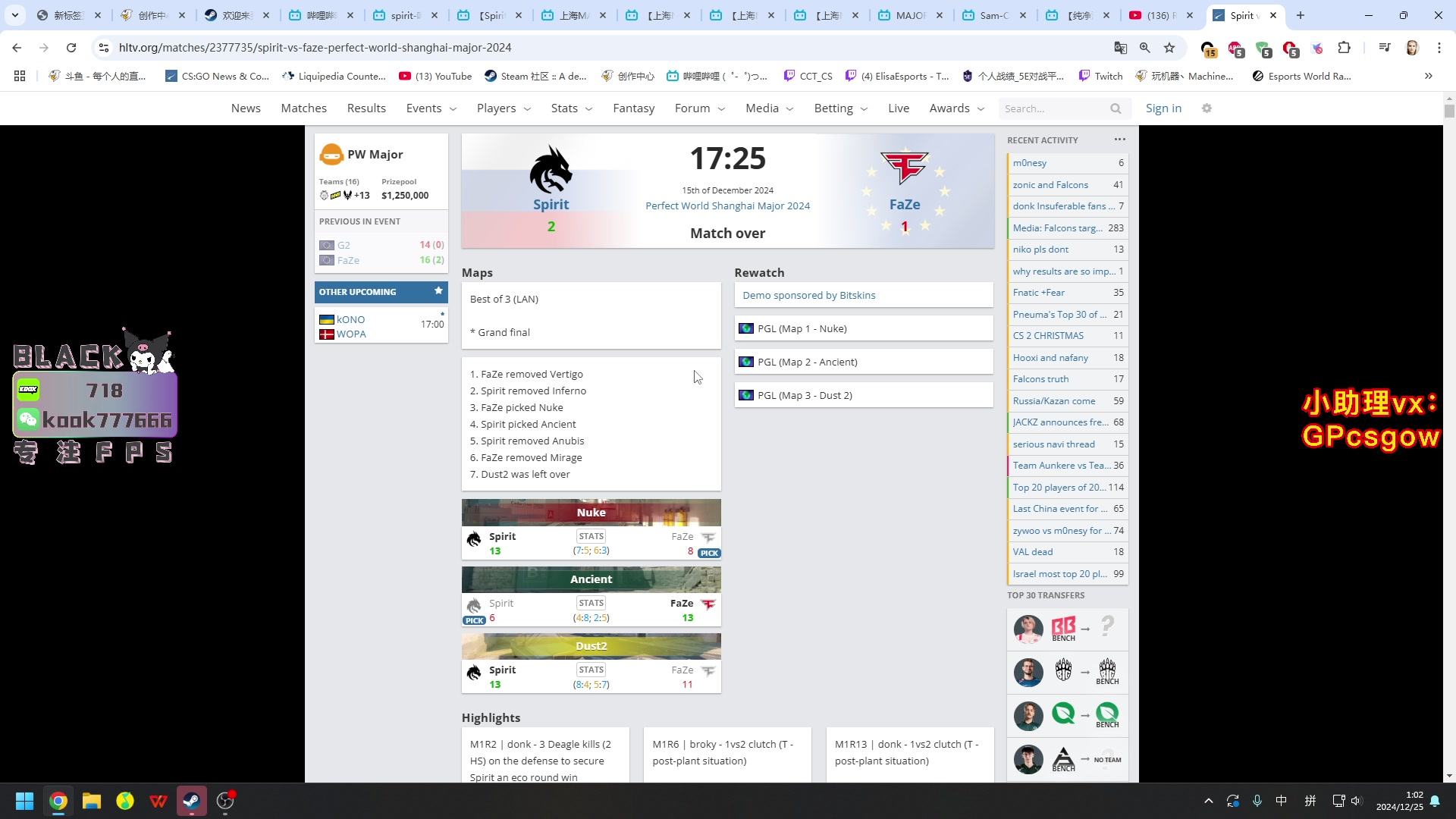Image resolution: width=1456 pixels, height=819 pixels.
Task: Click the search icon in the navigation bar
Action: (x=1118, y=108)
